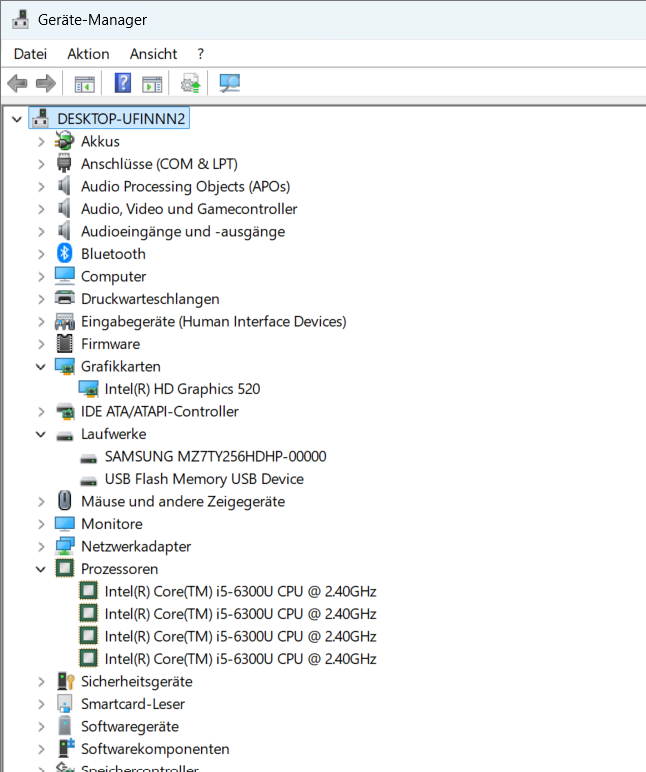Expand the Monitore chevron
The width and height of the screenshot is (646, 772).
[x=41, y=524]
